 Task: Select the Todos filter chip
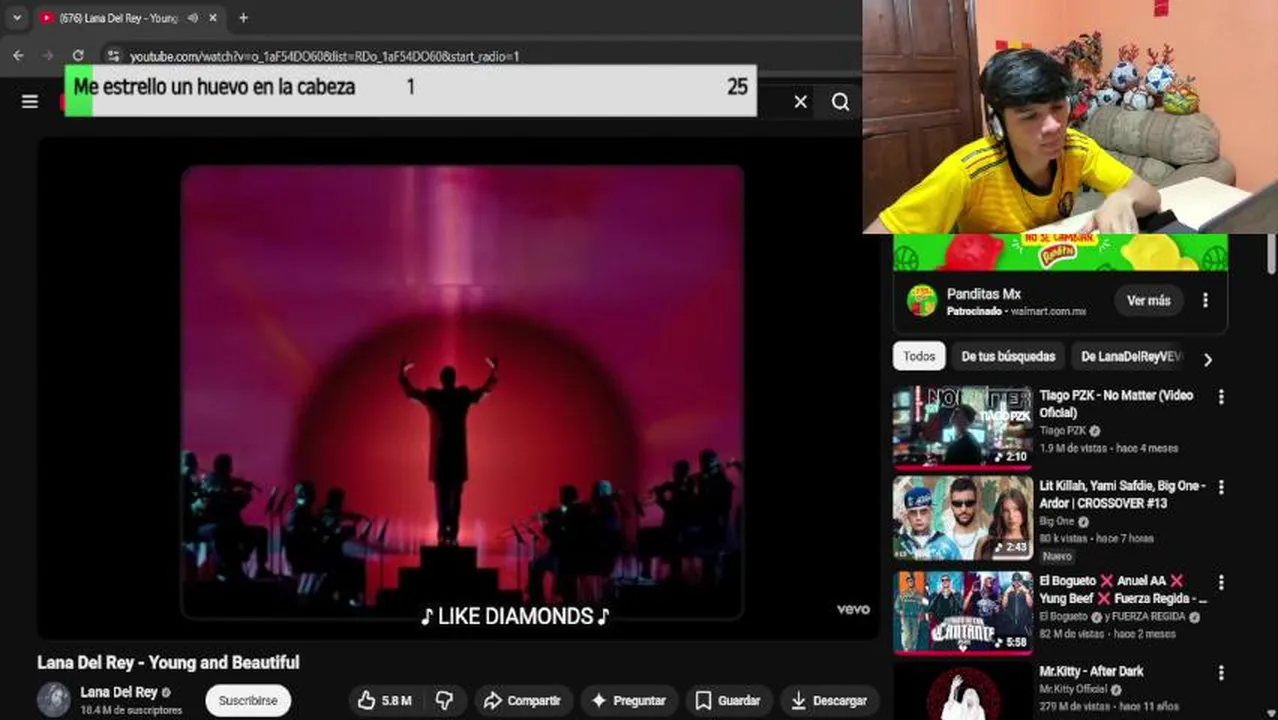click(919, 356)
